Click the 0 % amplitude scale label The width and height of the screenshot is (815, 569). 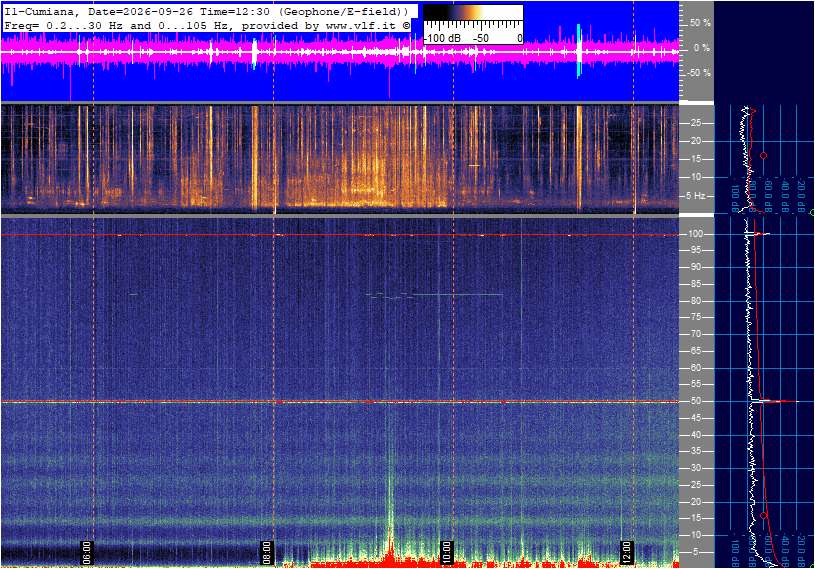pos(702,48)
